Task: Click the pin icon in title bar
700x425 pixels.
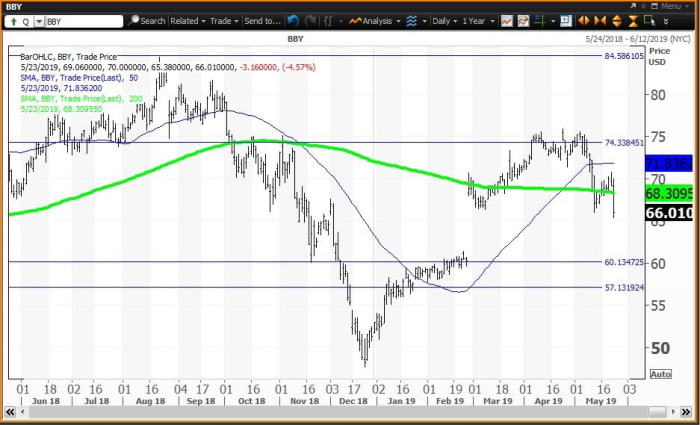Action: (x=644, y=6)
